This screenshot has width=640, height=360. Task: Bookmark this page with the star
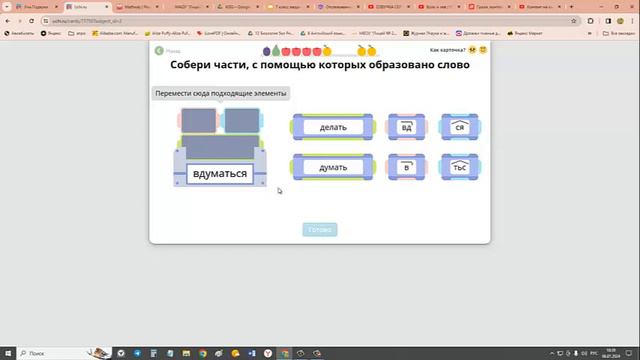(x=573, y=21)
